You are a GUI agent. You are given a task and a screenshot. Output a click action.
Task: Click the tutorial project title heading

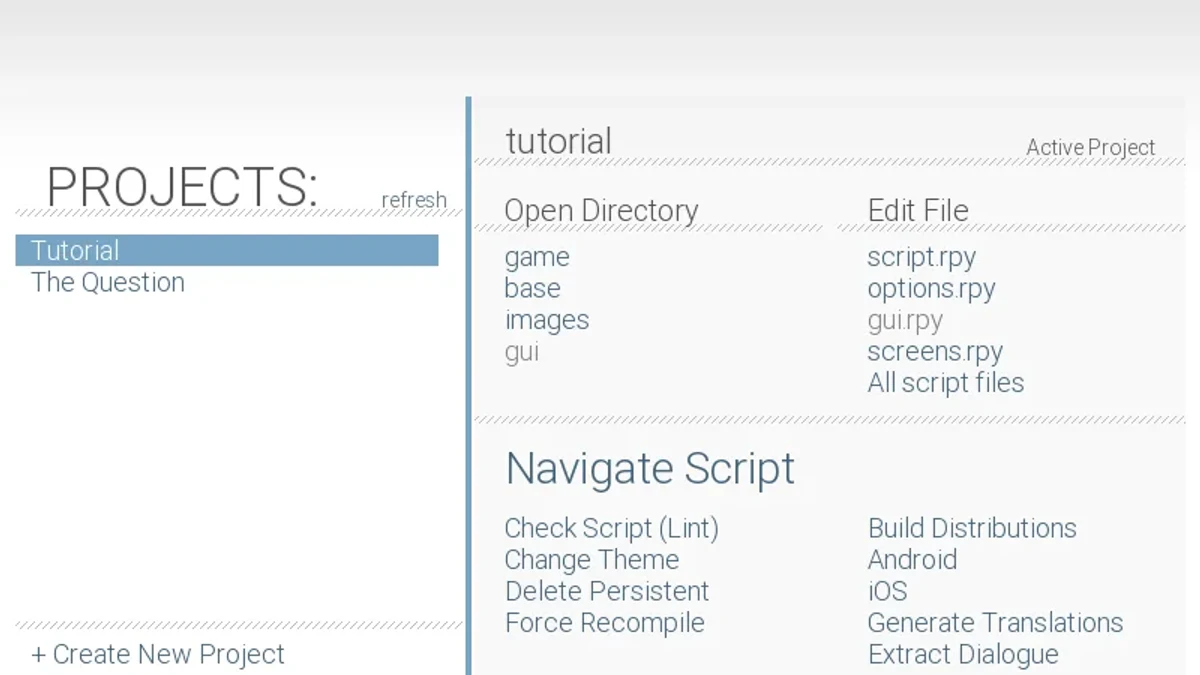559,141
